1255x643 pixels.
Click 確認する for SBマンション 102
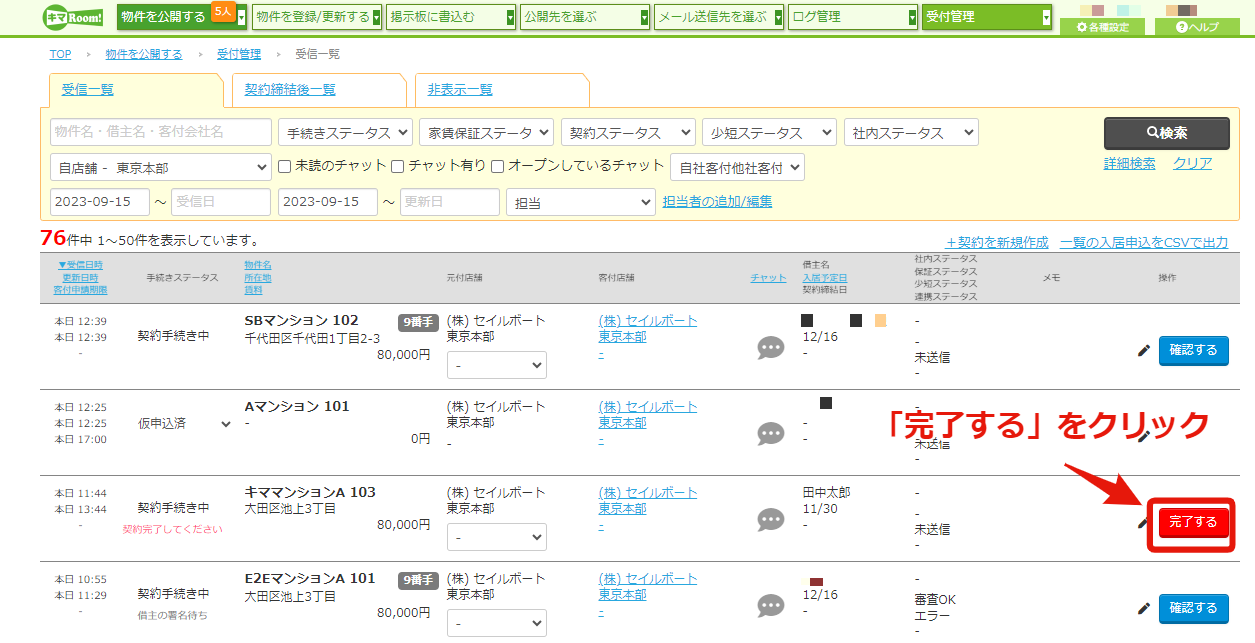pos(1193,350)
